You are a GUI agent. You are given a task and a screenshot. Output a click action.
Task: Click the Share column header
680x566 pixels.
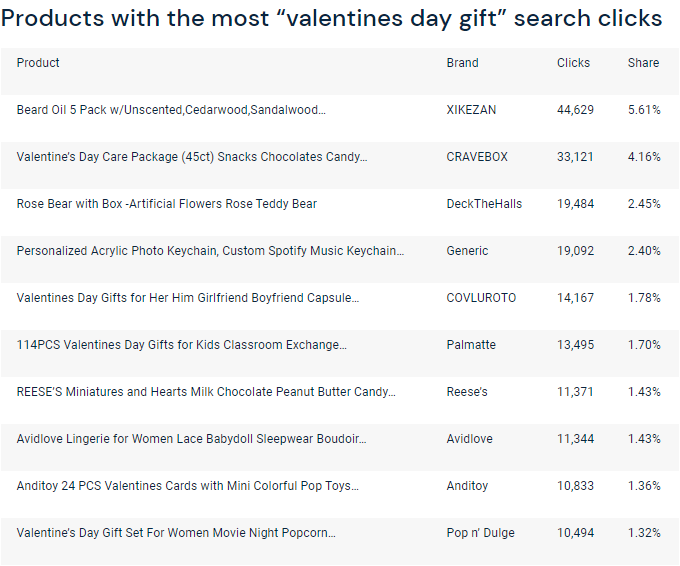643,63
